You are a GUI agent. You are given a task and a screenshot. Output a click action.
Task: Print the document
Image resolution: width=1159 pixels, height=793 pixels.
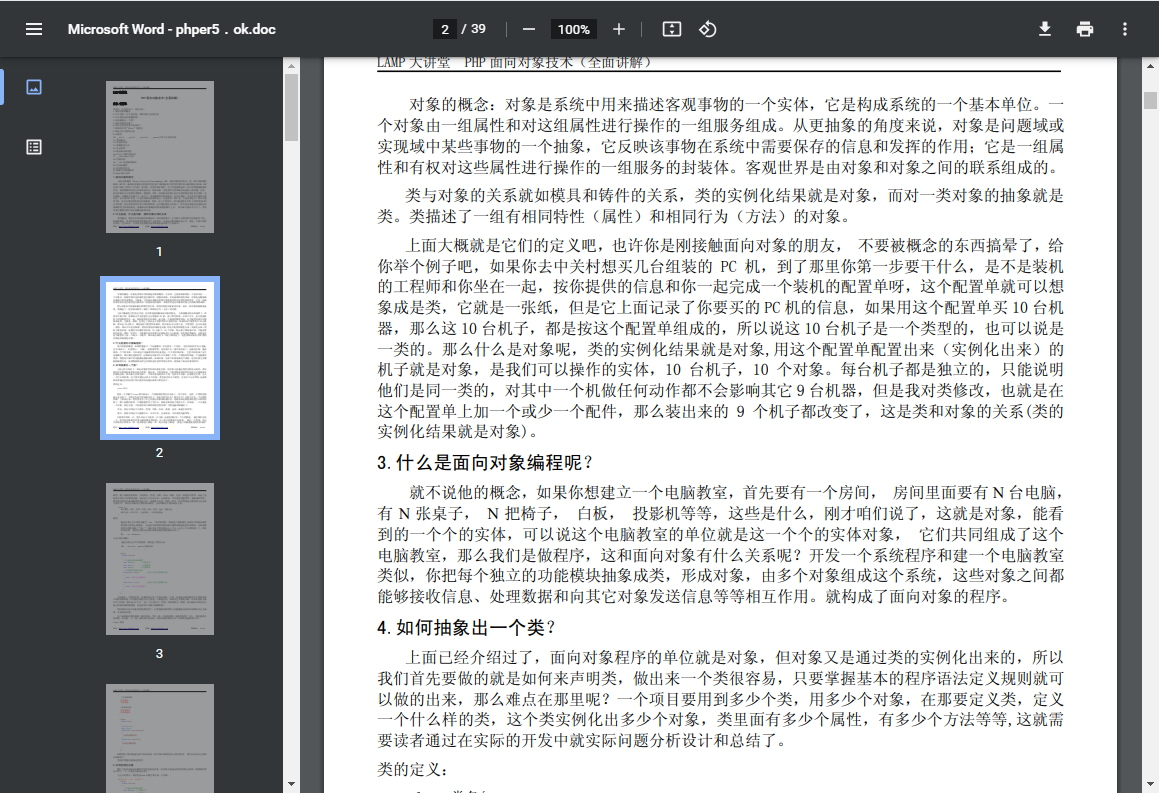[x=1084, y=30]
